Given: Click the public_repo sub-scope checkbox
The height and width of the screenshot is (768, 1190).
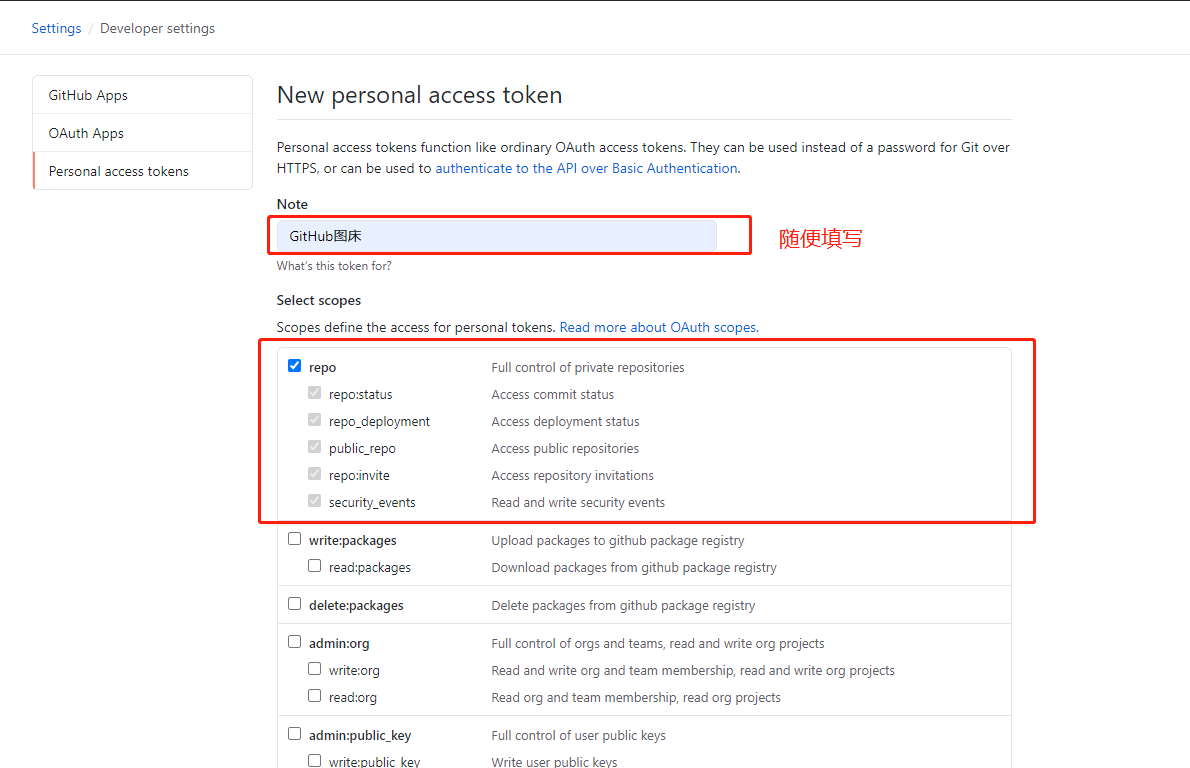Looking at the screenshot, I should 314,447.
